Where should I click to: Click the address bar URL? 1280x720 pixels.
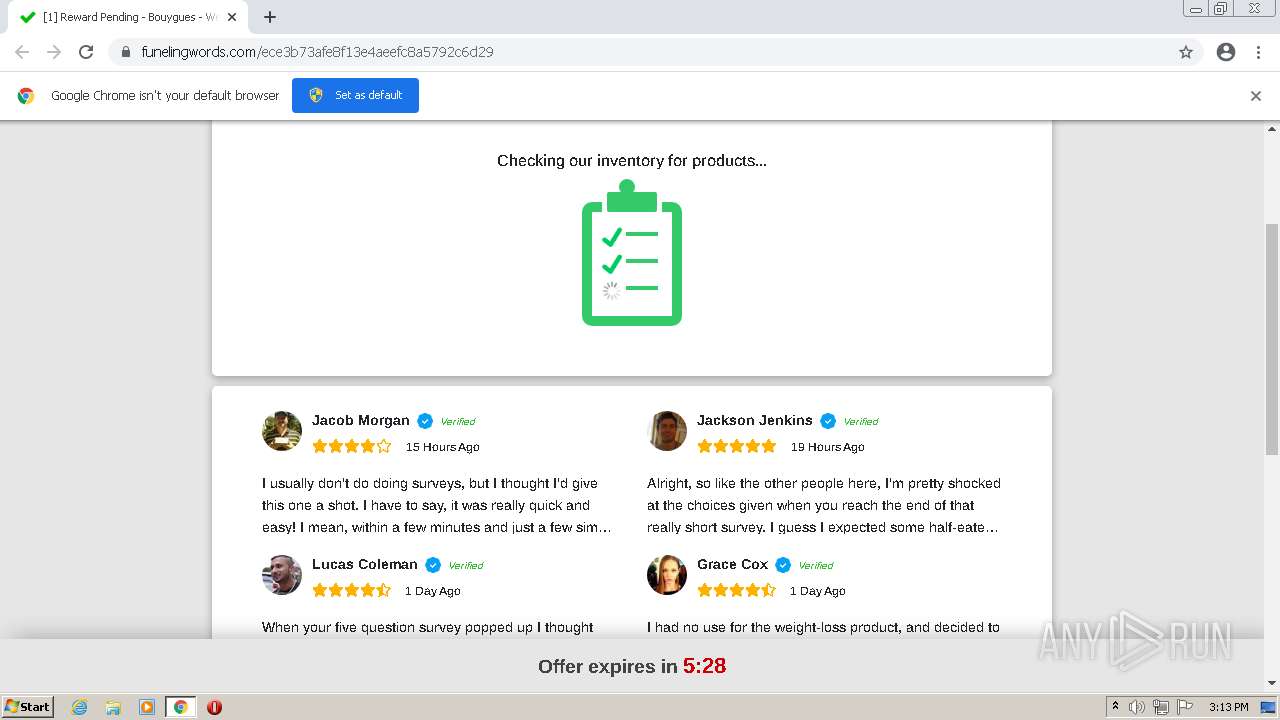point(318,52)
